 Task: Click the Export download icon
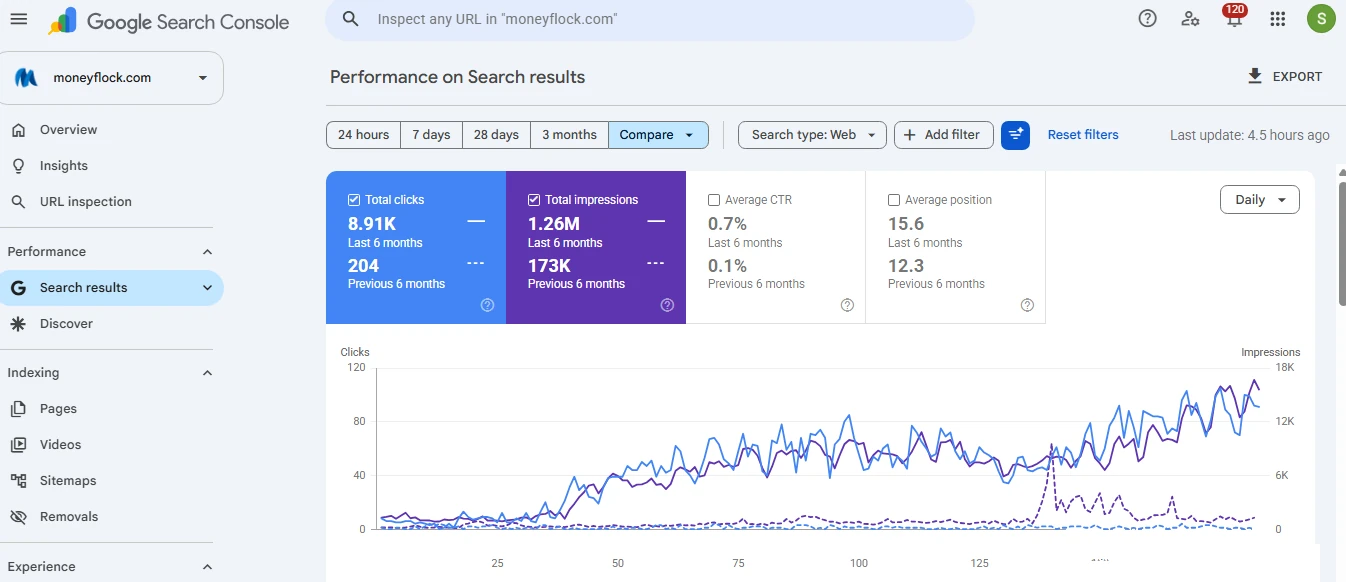(1255, 76)
